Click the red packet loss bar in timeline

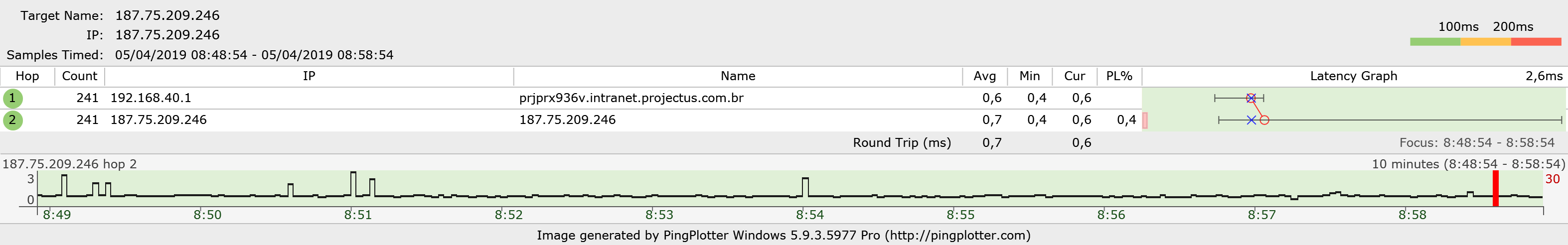1496,188
